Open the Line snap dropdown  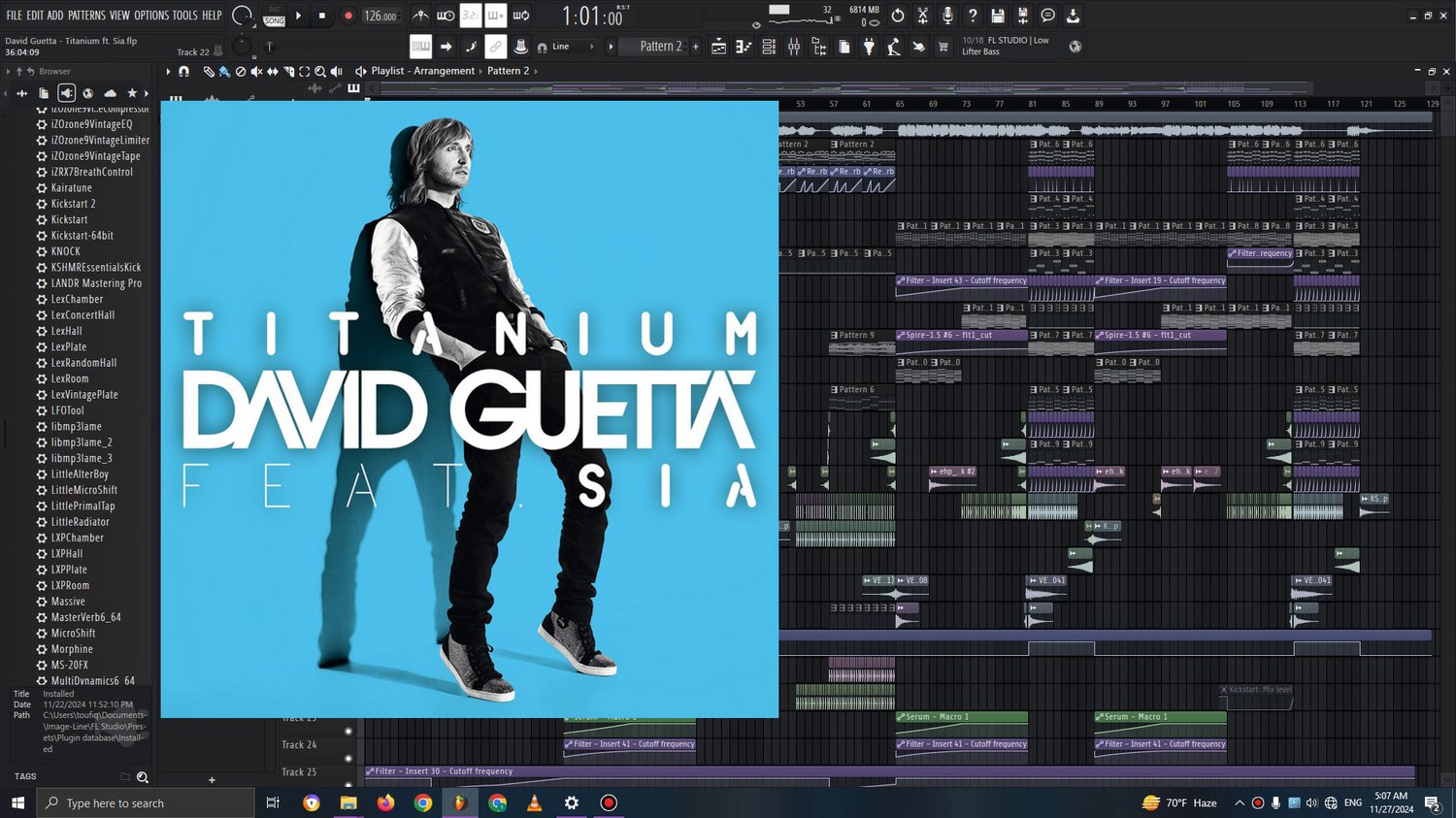pos(573,47)
